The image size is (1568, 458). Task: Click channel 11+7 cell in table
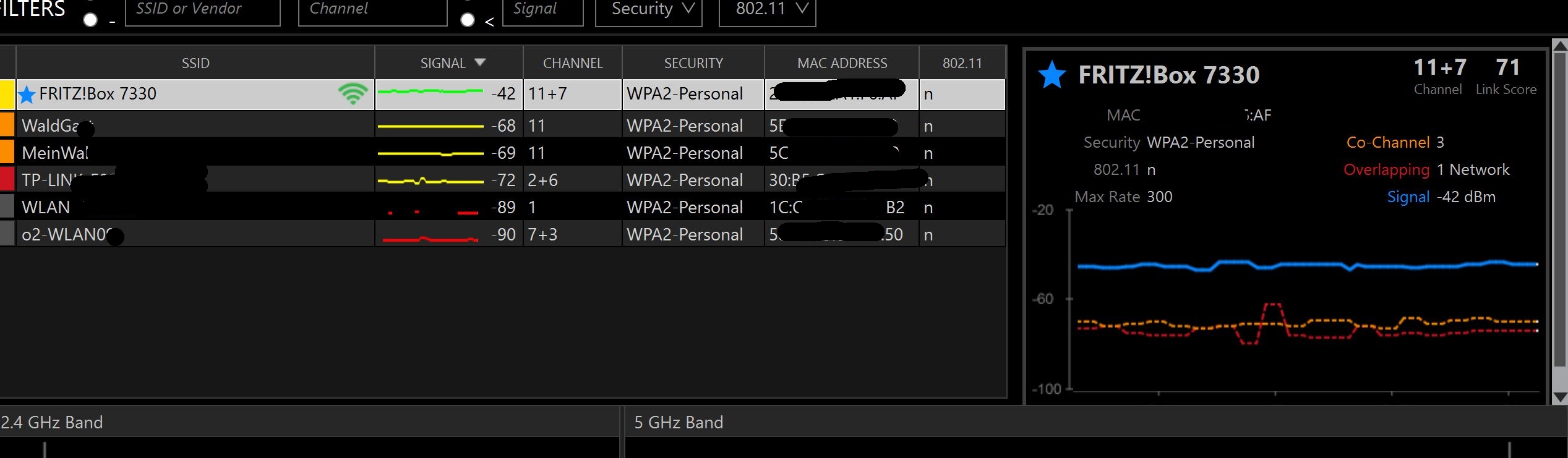coord(572,95)
